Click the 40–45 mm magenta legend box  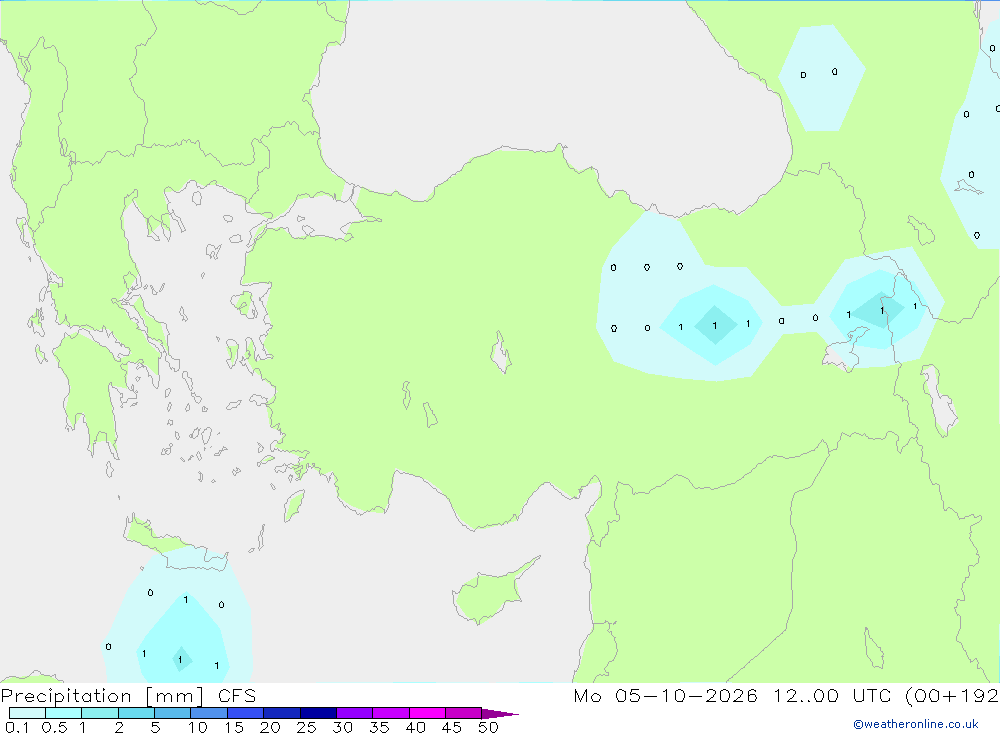(427, 713)
